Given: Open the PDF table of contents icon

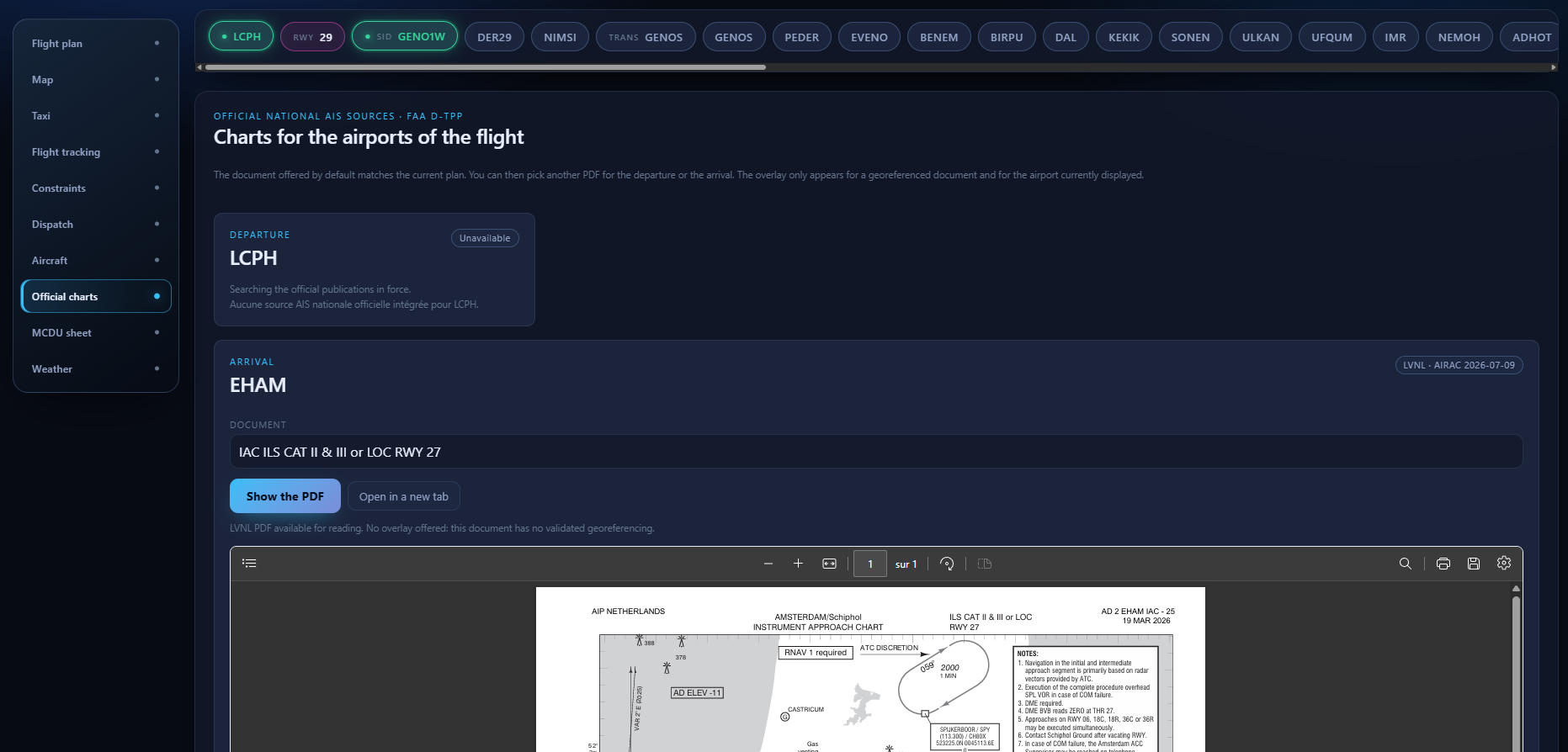Looking at the screenshot, I should point(249,564).
